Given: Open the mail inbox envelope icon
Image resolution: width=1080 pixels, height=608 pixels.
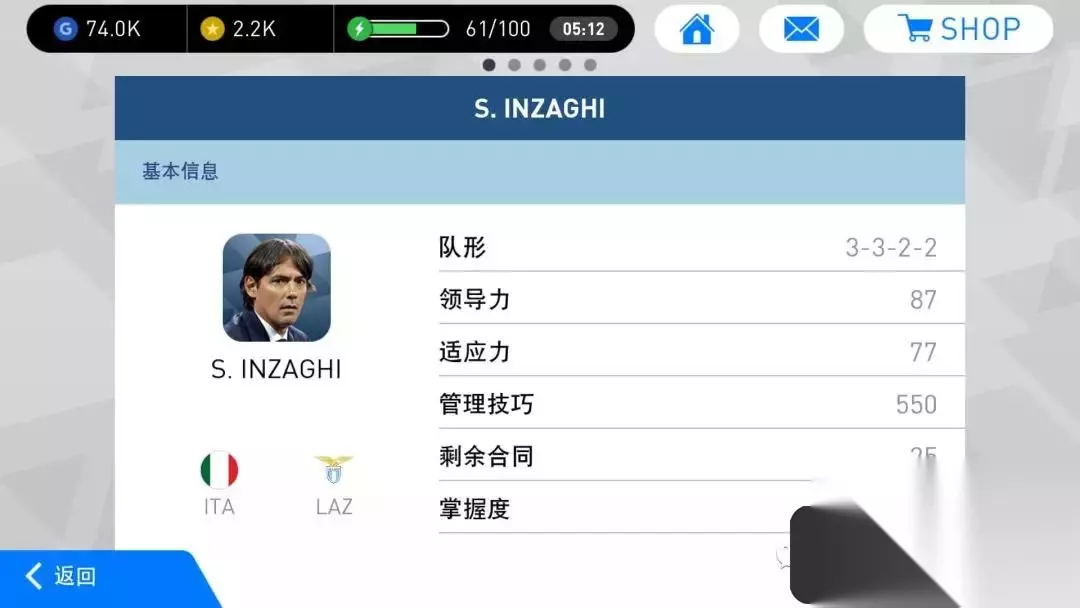Looking at the screenshot, I should point(801,29).
